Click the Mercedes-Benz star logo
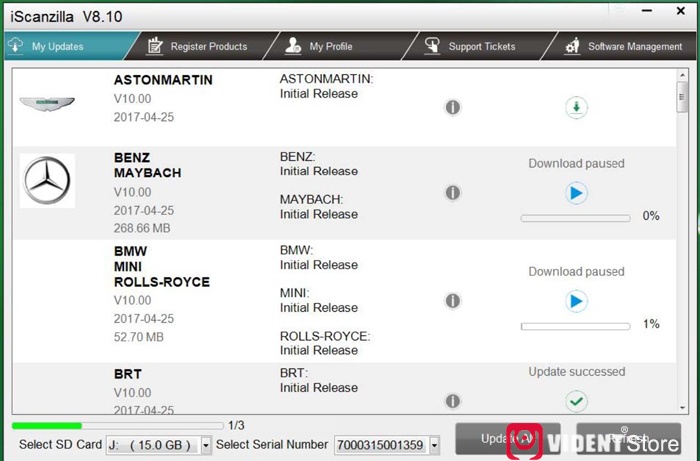700x461 pixels. [47, 180]
